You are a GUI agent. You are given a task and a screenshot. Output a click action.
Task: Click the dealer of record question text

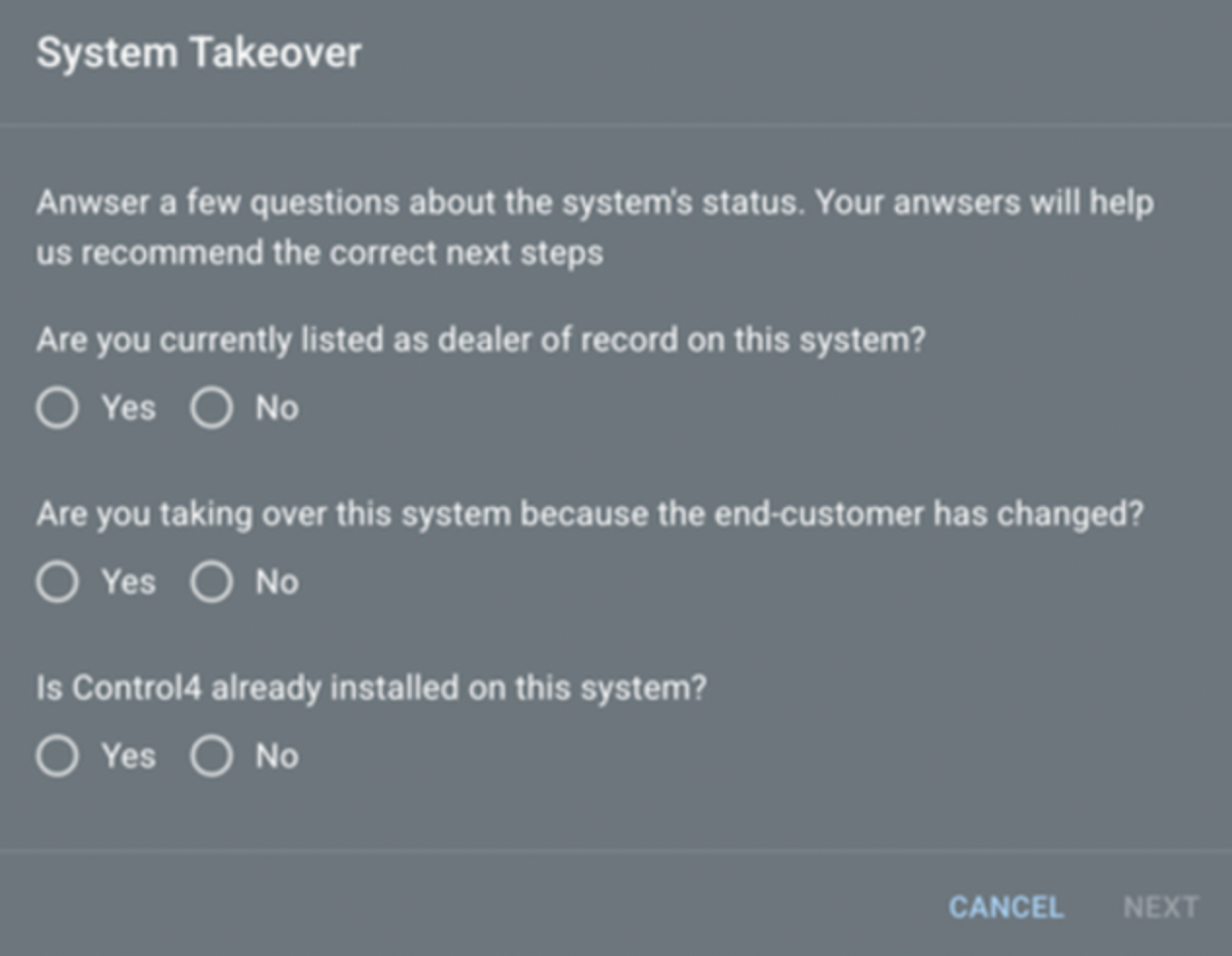(481, 340)
